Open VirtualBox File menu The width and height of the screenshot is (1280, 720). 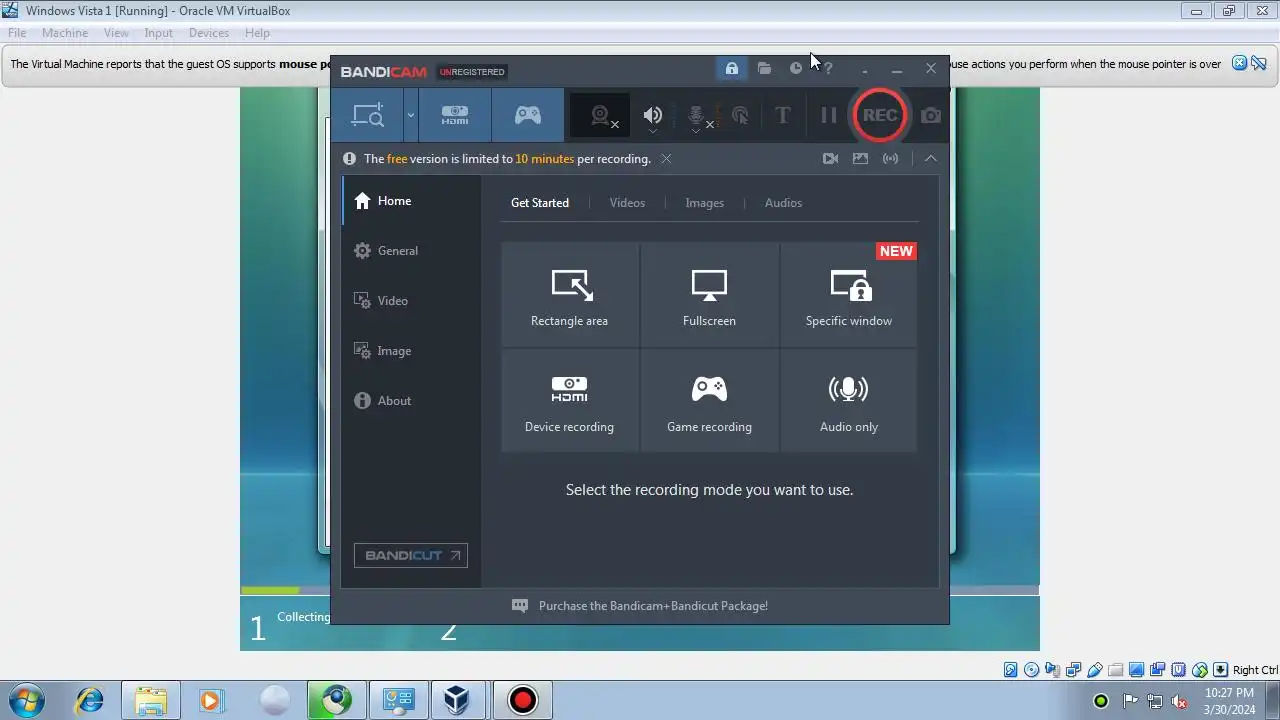tap(17, 33)
